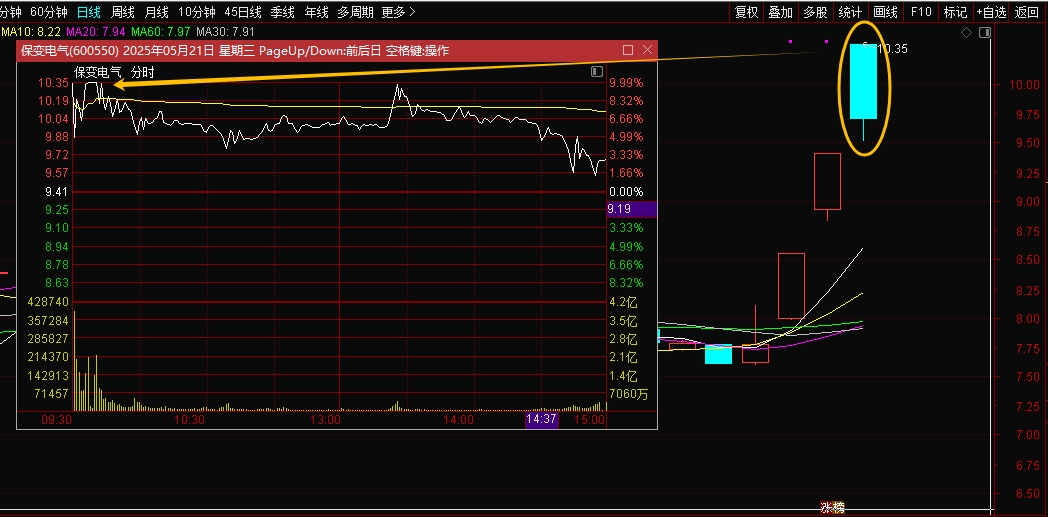Click the intraday popup title bar text
The width and height of the screenshot is (1048, 517).
(235, 51)
